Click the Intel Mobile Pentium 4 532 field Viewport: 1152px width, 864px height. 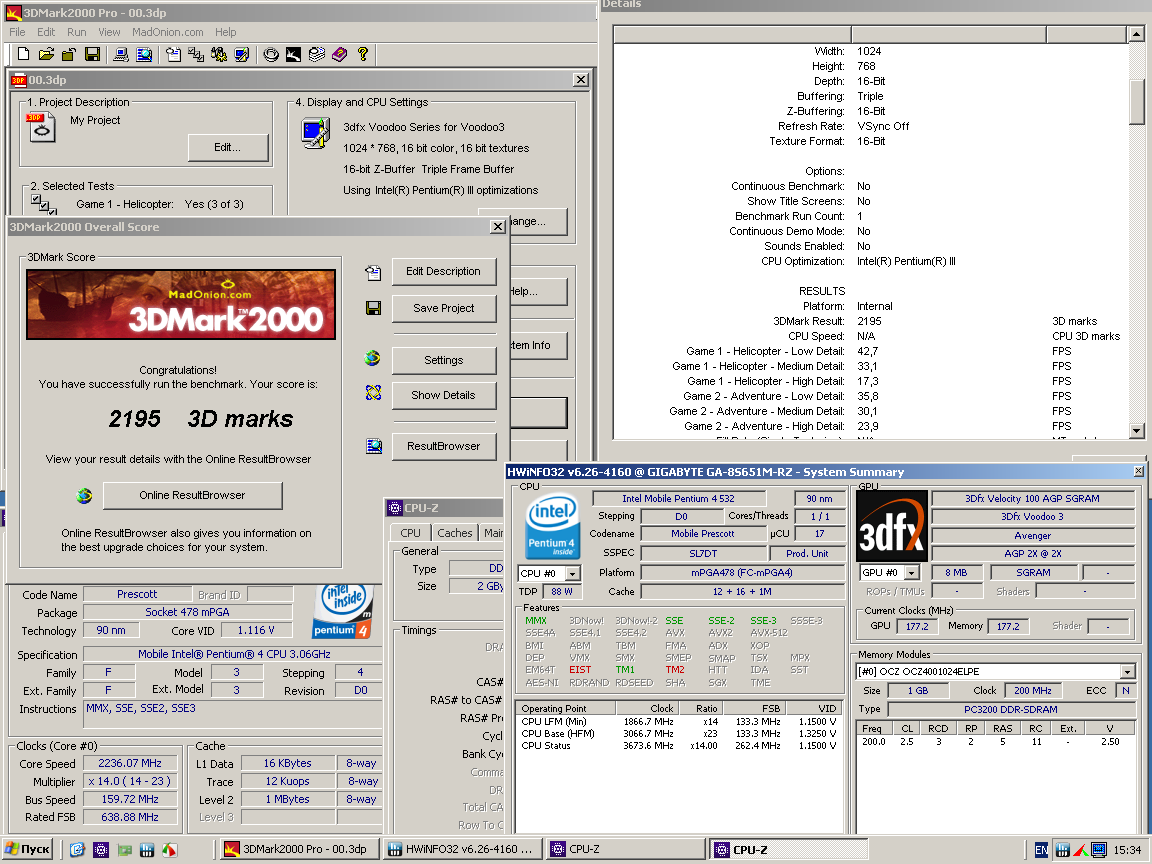(x=678, y=499)
